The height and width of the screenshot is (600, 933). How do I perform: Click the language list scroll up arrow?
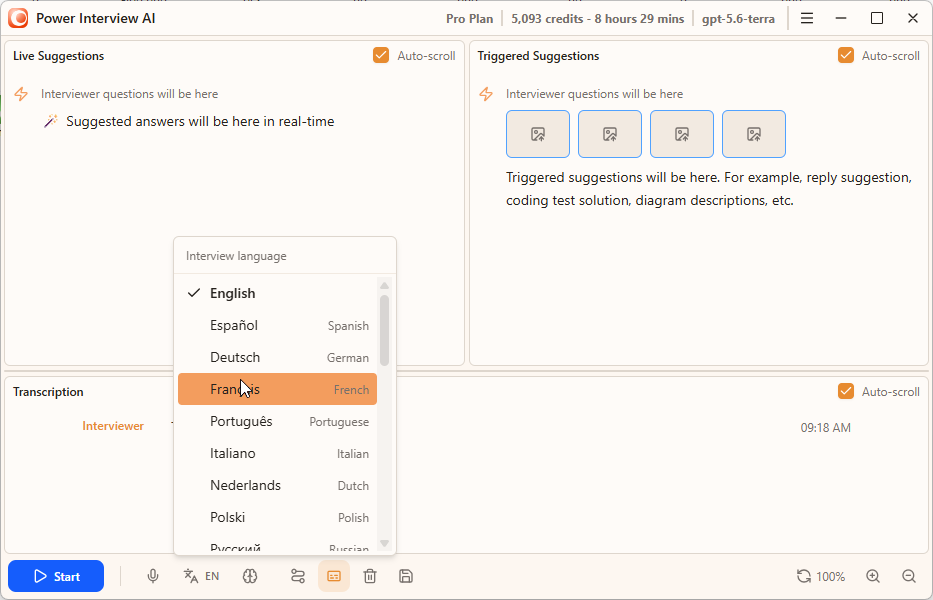pos(384,286)
